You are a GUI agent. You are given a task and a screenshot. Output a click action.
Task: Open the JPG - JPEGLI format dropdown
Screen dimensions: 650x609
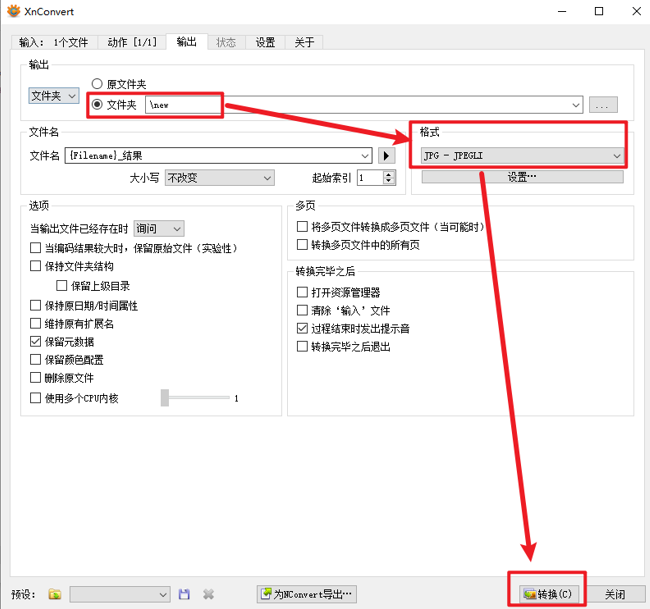coord(522,155)
